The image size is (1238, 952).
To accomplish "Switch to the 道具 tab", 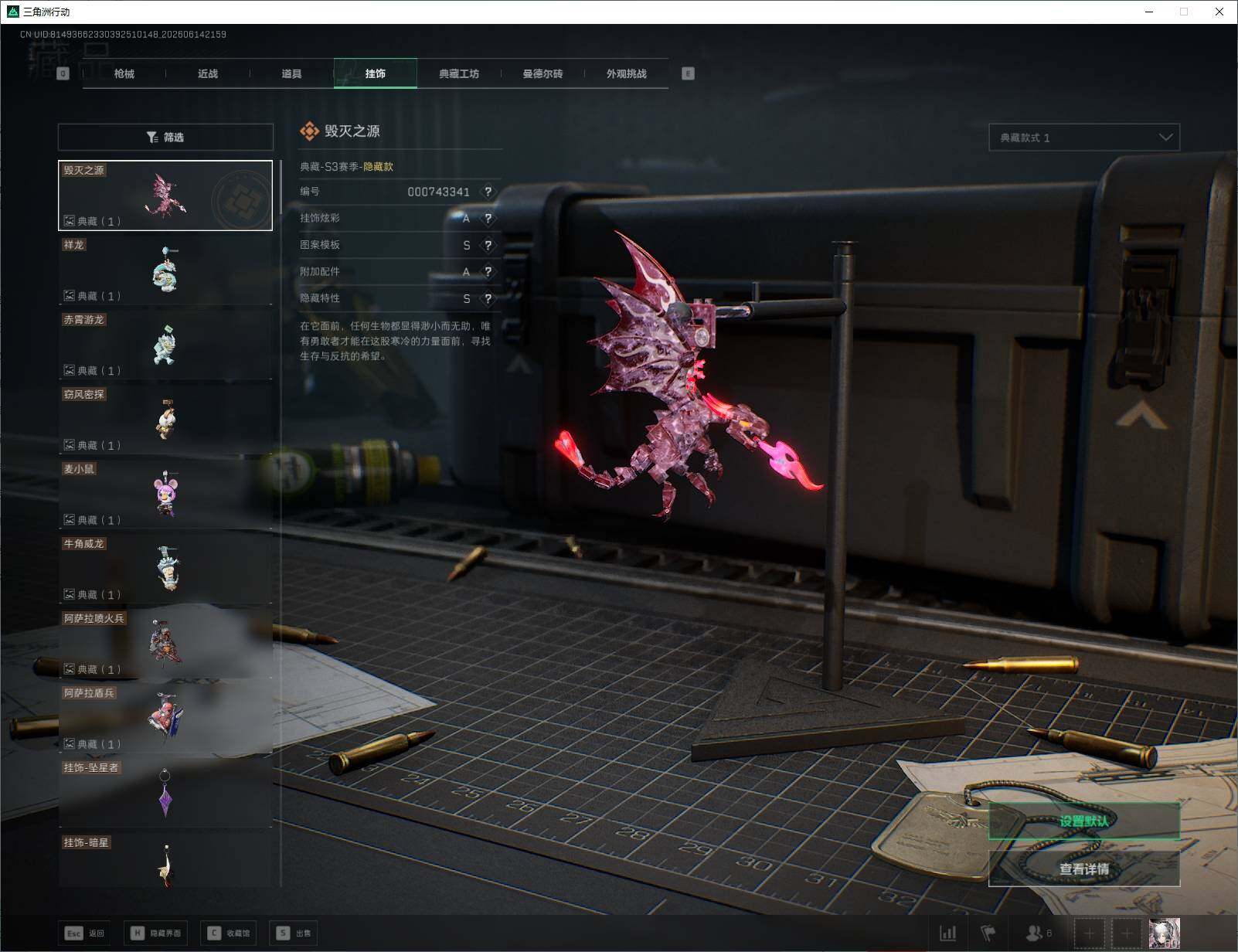I will [x=291, y=73].
